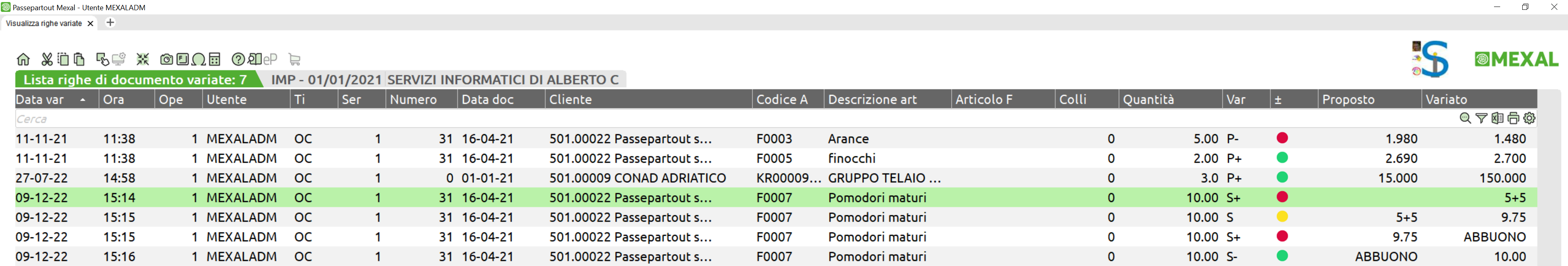1568x266 pixels.
Task: Close the Visualizza righe variate tab
Action: tap(91, 23)
